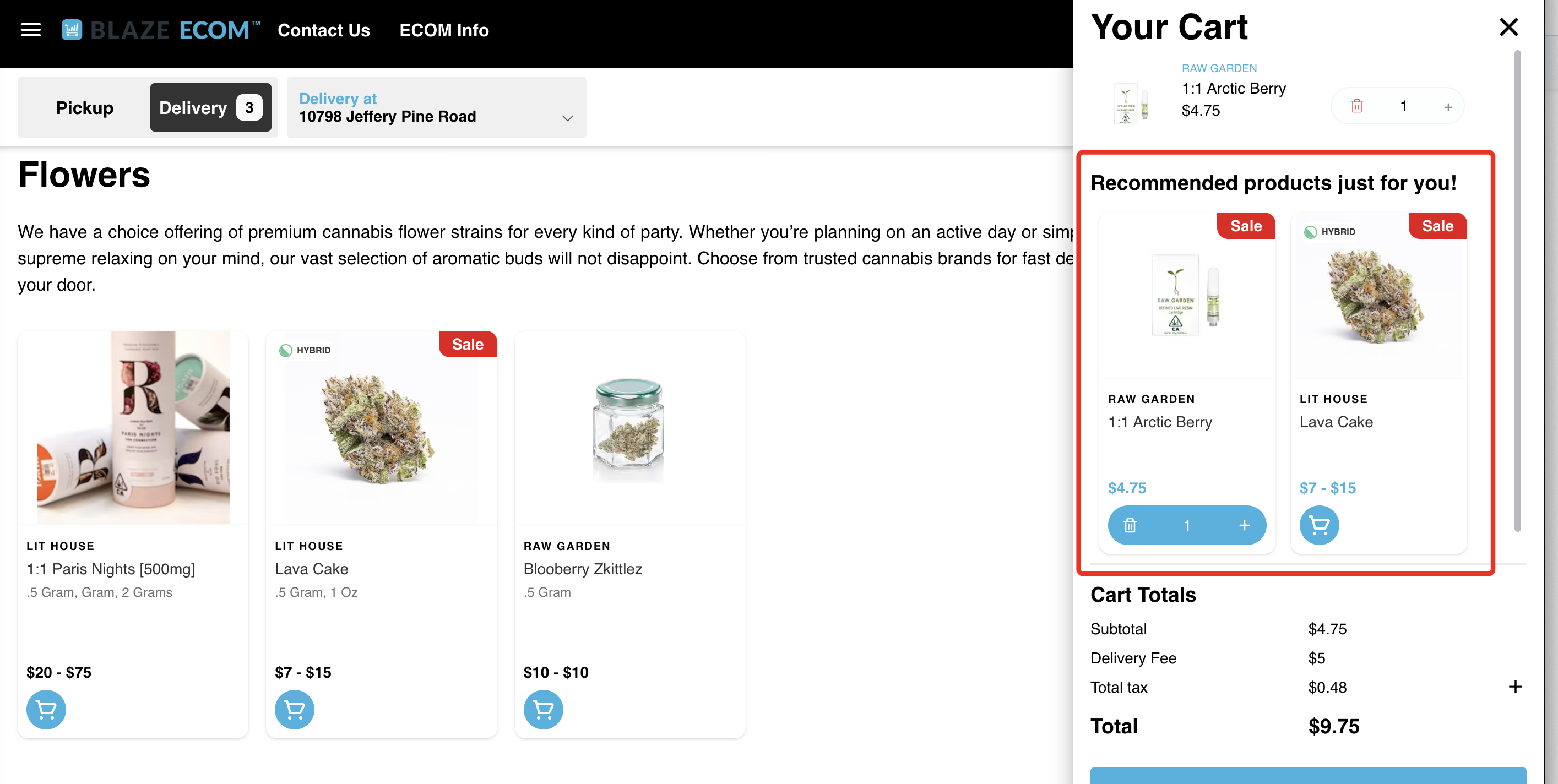Close the Your Cart panel
Screen dimensions: 1558x784
click(x=1509, y=26)
